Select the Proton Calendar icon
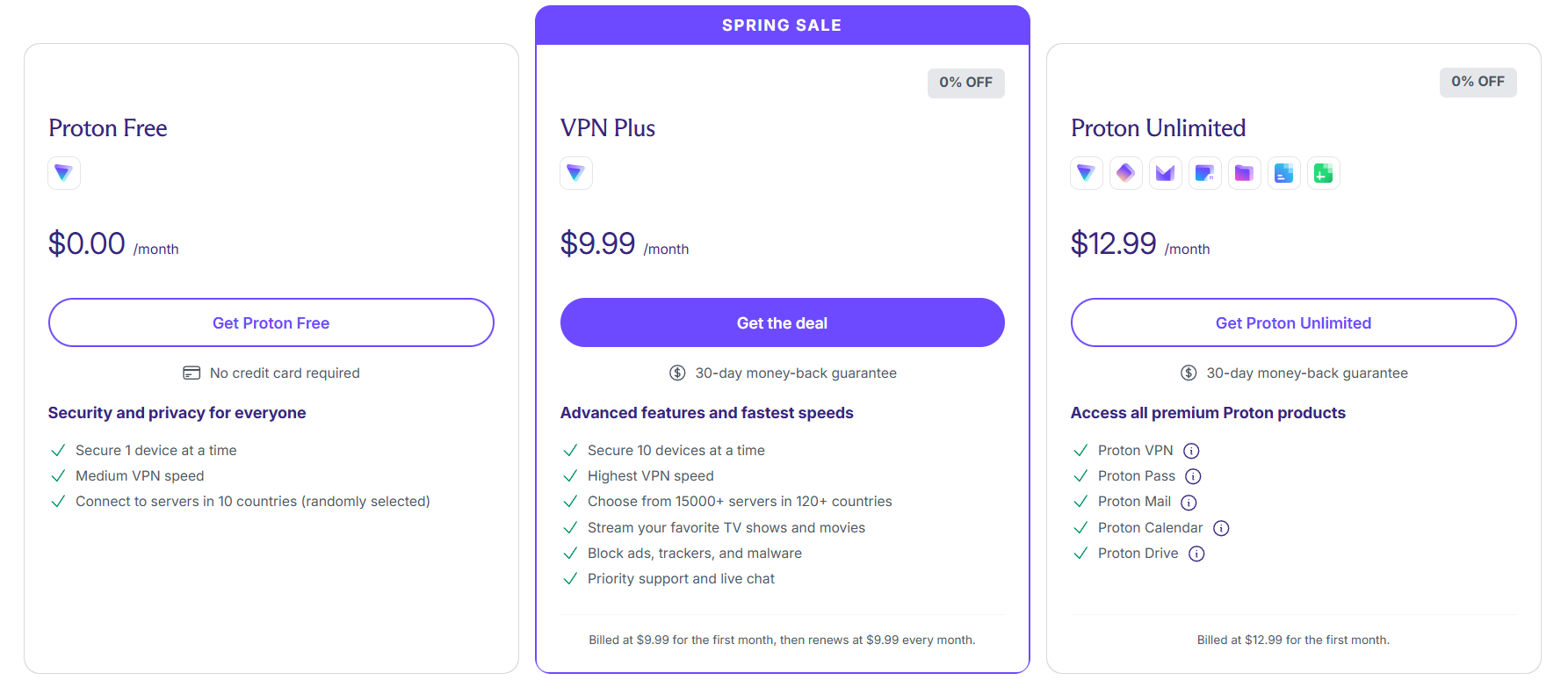Viewport: 1568px width, 695px height. [1205, 173]
